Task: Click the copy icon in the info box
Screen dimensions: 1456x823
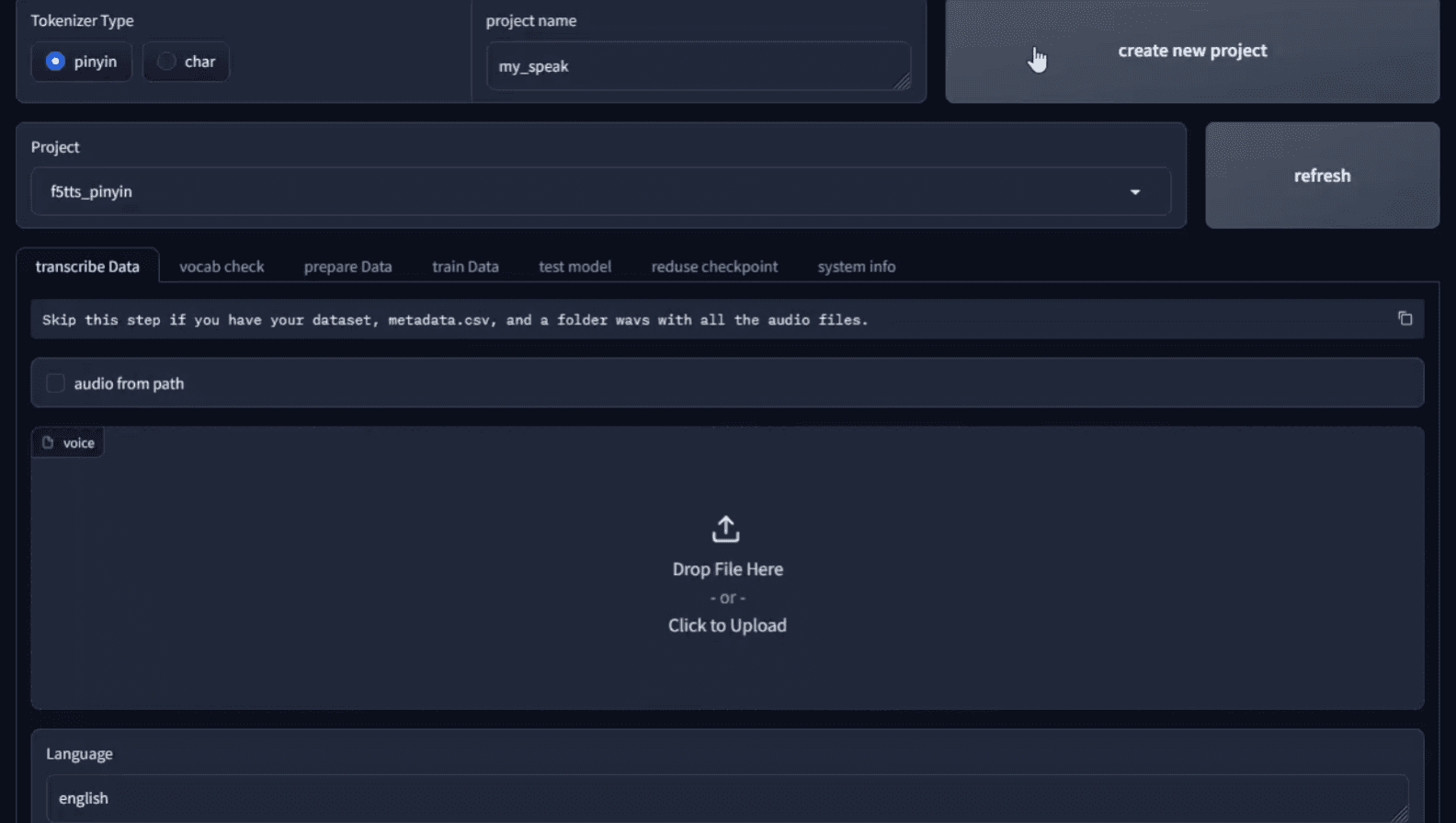Action: tap(1405, 318)
